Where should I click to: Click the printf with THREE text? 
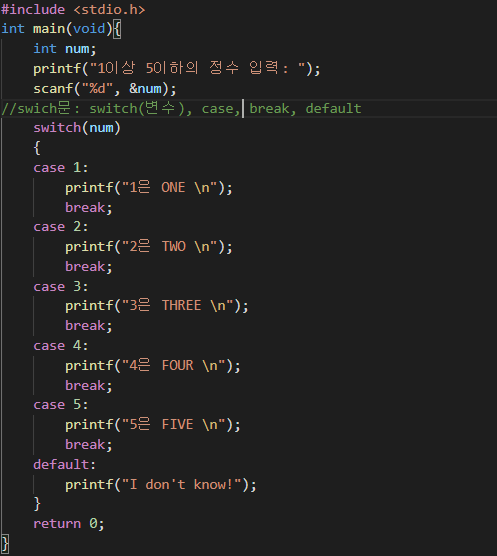point(157,306)
